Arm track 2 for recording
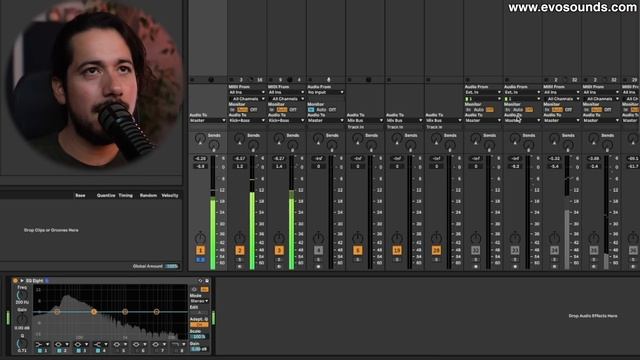The width and height of the screenshot is (640, 360). coord(240,267)
